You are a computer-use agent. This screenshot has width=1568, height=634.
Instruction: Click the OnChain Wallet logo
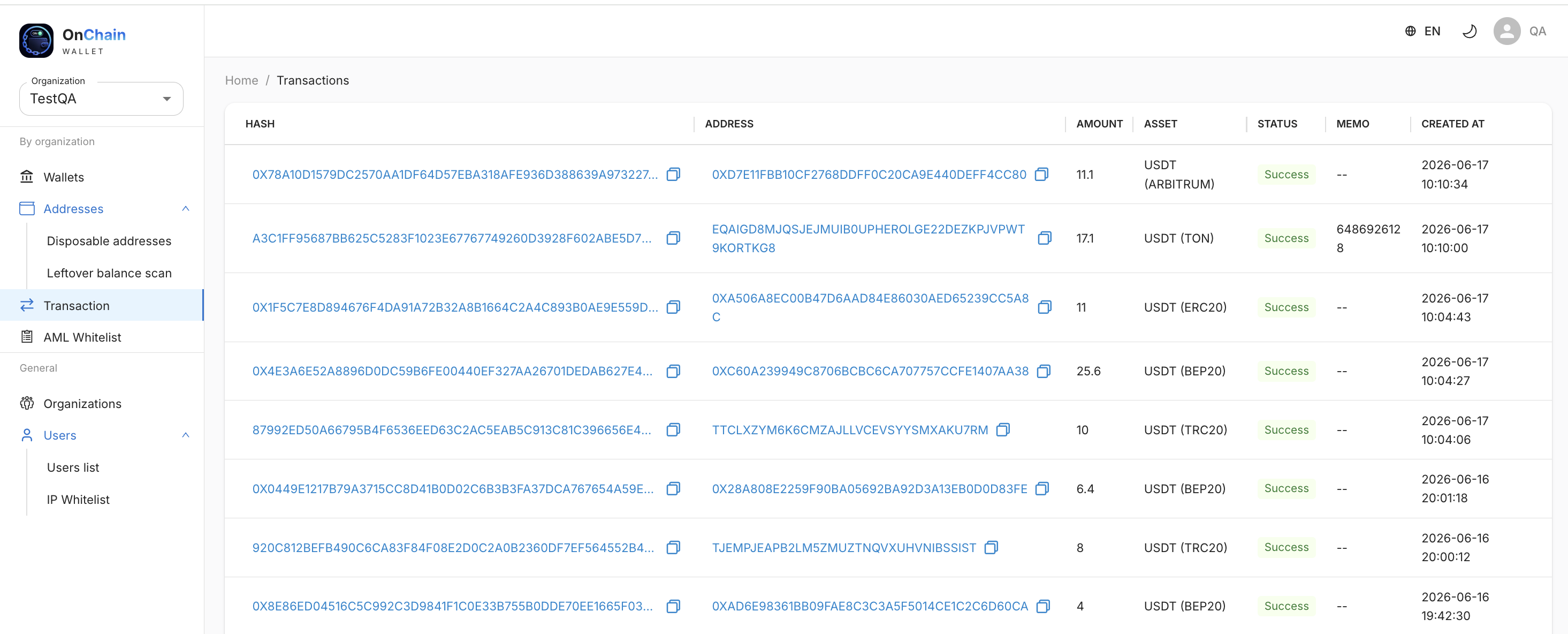(x=72, y=40)
